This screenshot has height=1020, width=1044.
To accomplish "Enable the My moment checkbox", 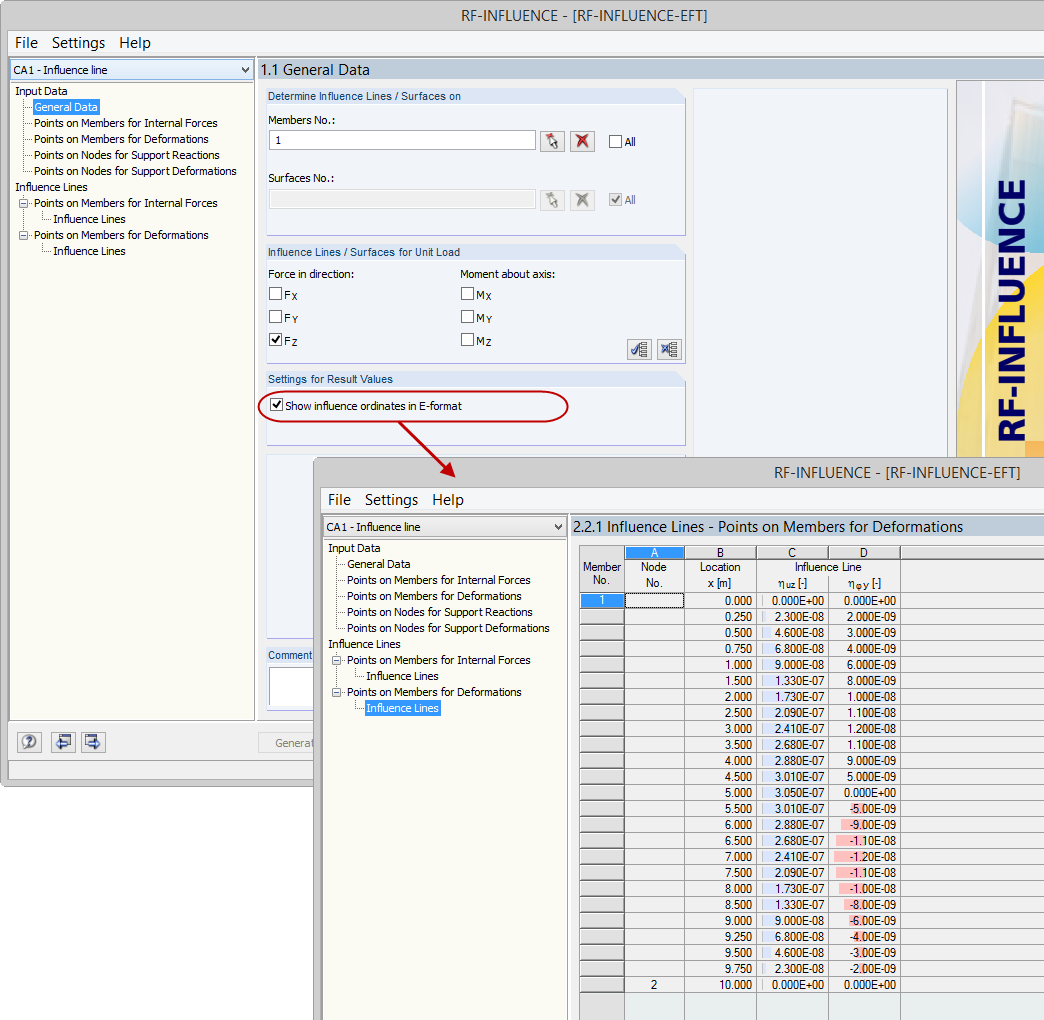I will pos(467,316).
